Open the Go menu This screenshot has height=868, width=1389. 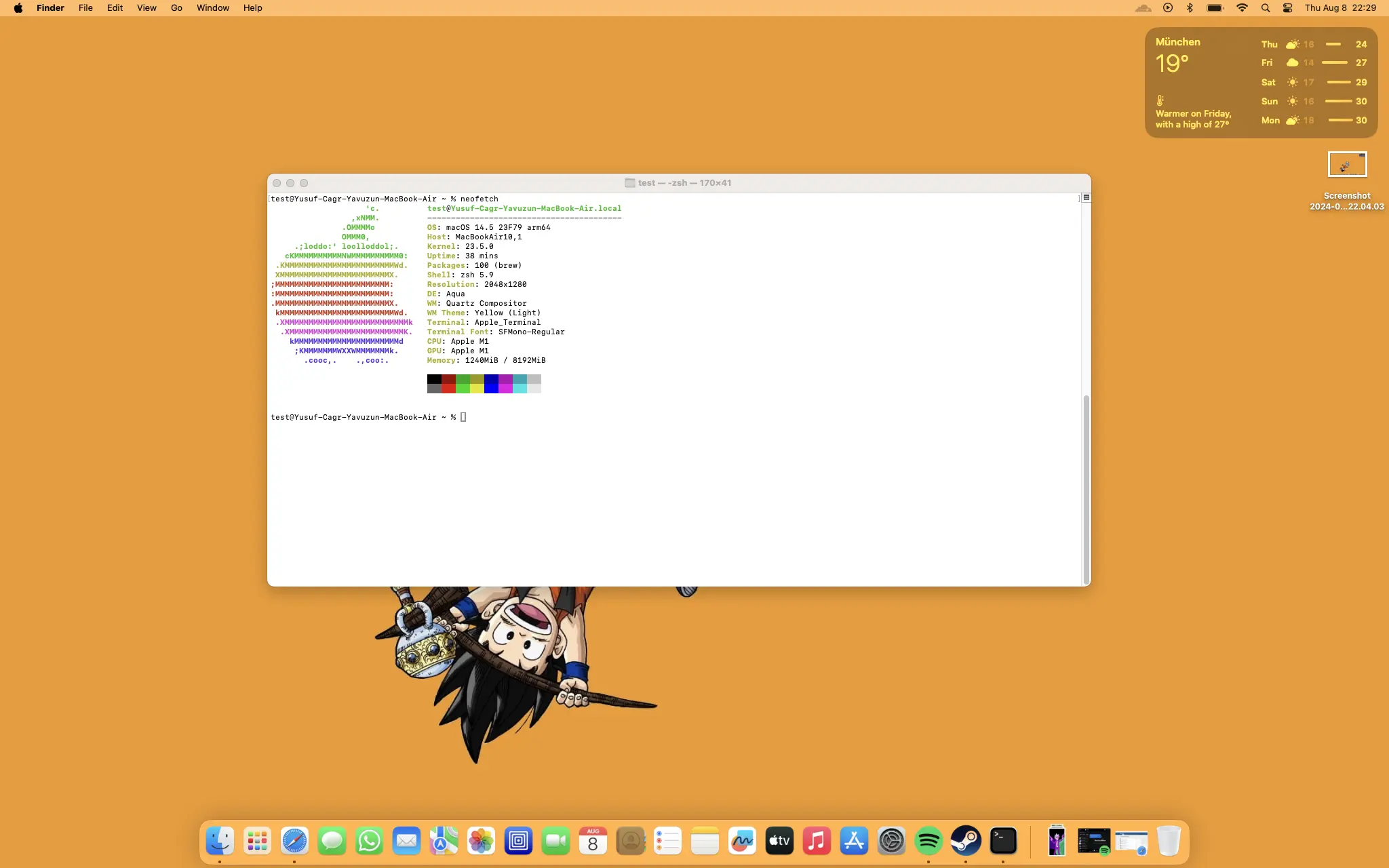point(176,8)
